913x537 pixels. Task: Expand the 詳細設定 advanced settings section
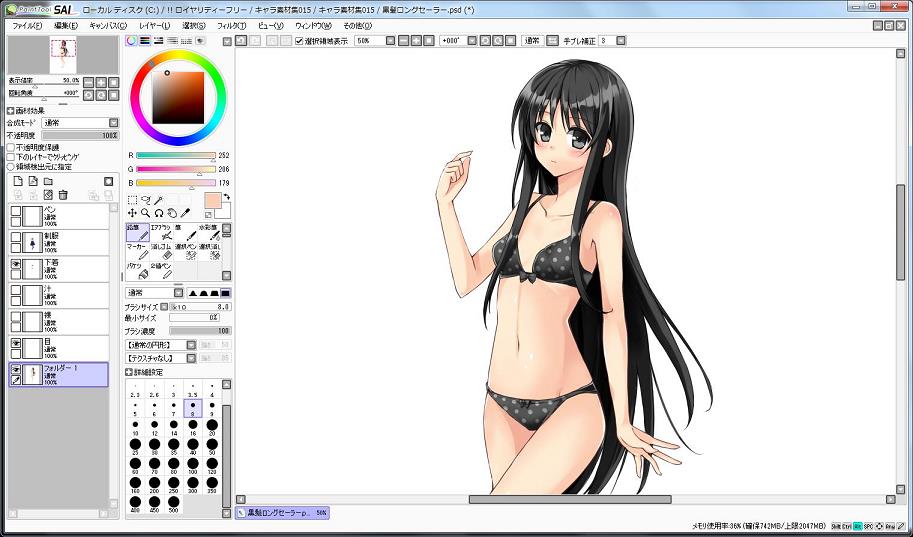tap(130, 372)
